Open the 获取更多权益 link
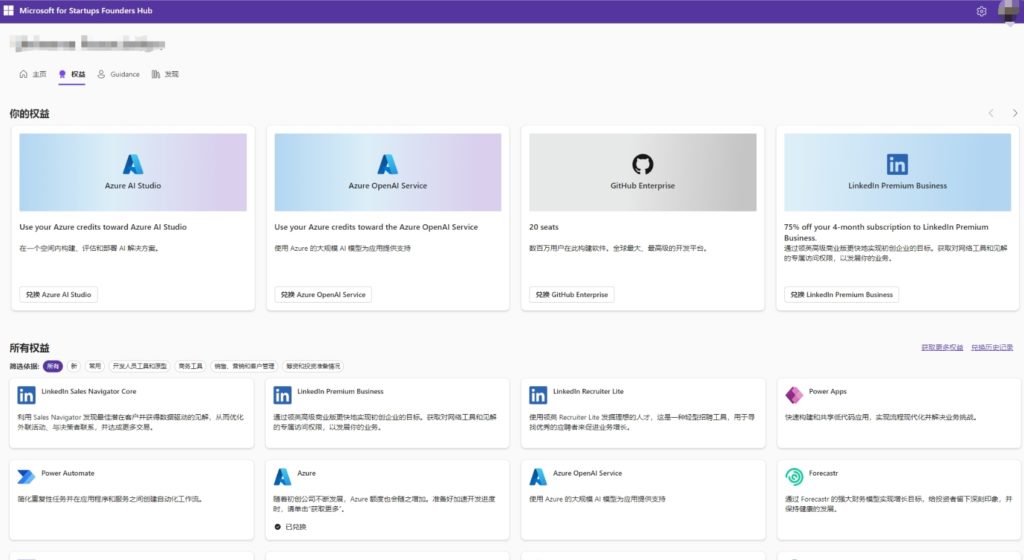Screen dimensions: 1024x560 tap(942, 347)
